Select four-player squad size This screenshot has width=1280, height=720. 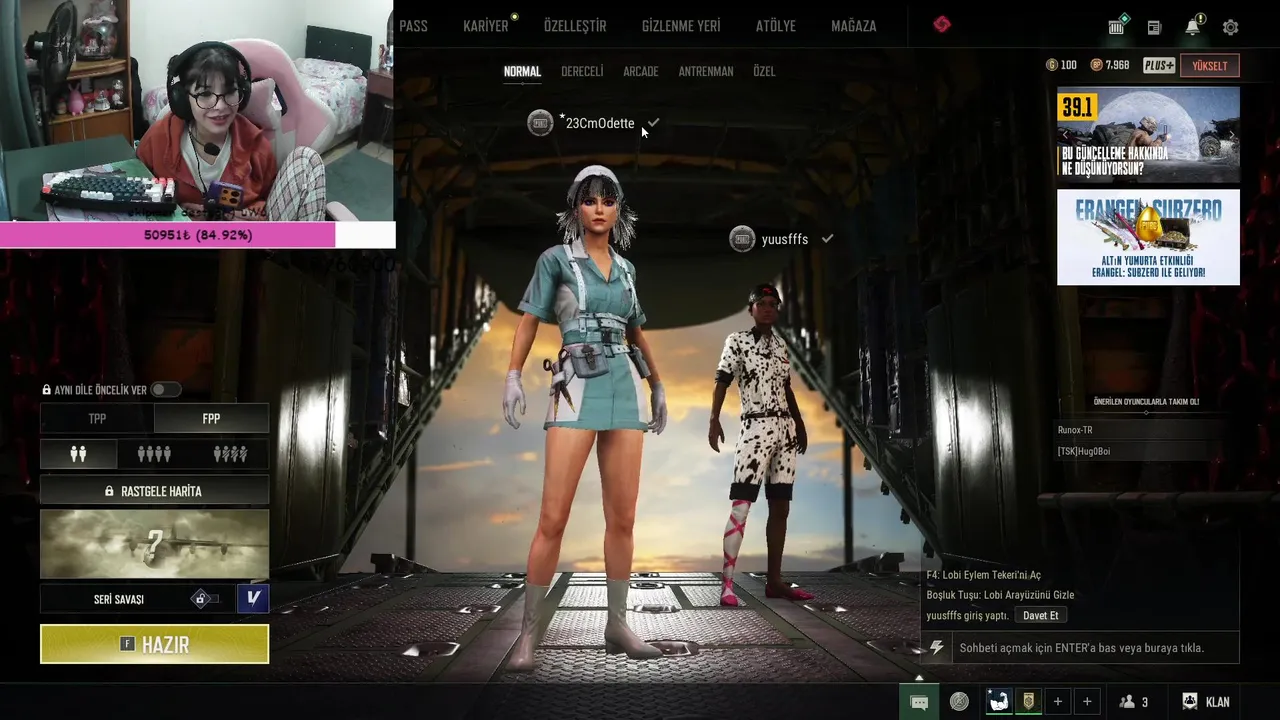pyautogui.click(x=154, y=454)
